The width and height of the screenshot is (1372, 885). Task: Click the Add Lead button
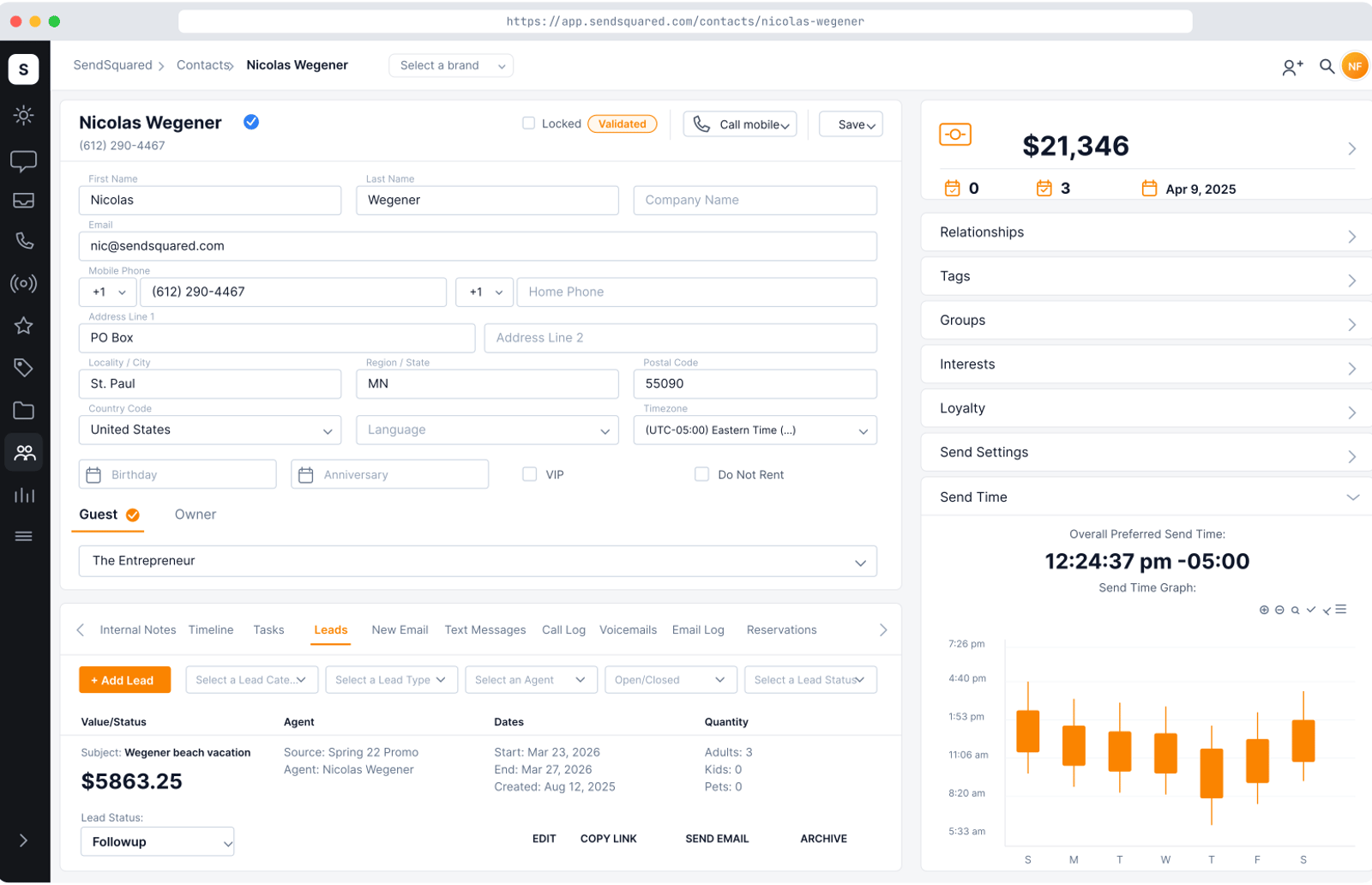tap(125, 680)
